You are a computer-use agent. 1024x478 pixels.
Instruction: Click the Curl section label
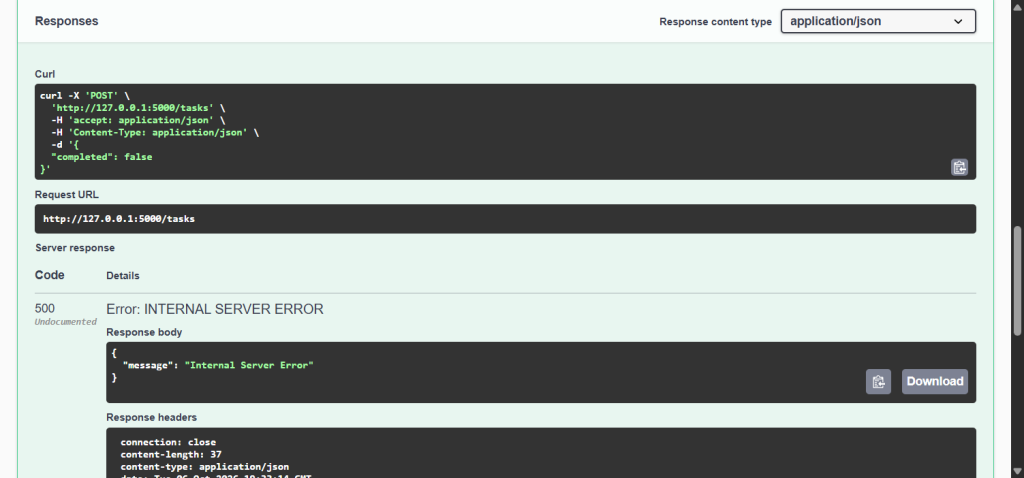tap(44, 74)
